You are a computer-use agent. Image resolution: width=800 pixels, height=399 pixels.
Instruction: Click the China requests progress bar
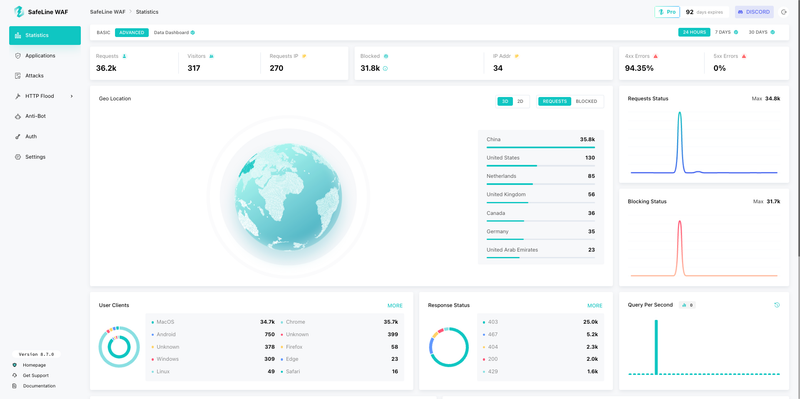click(x=541, y=147)
